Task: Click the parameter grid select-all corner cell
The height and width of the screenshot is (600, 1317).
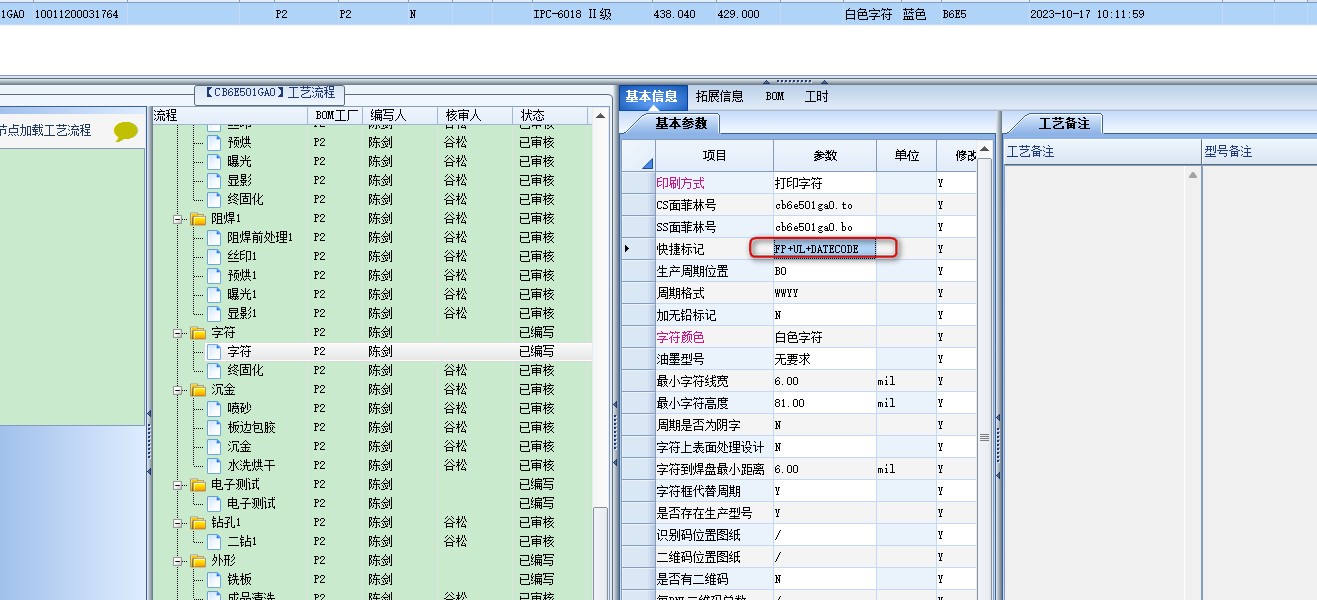Action: [638, 156]
